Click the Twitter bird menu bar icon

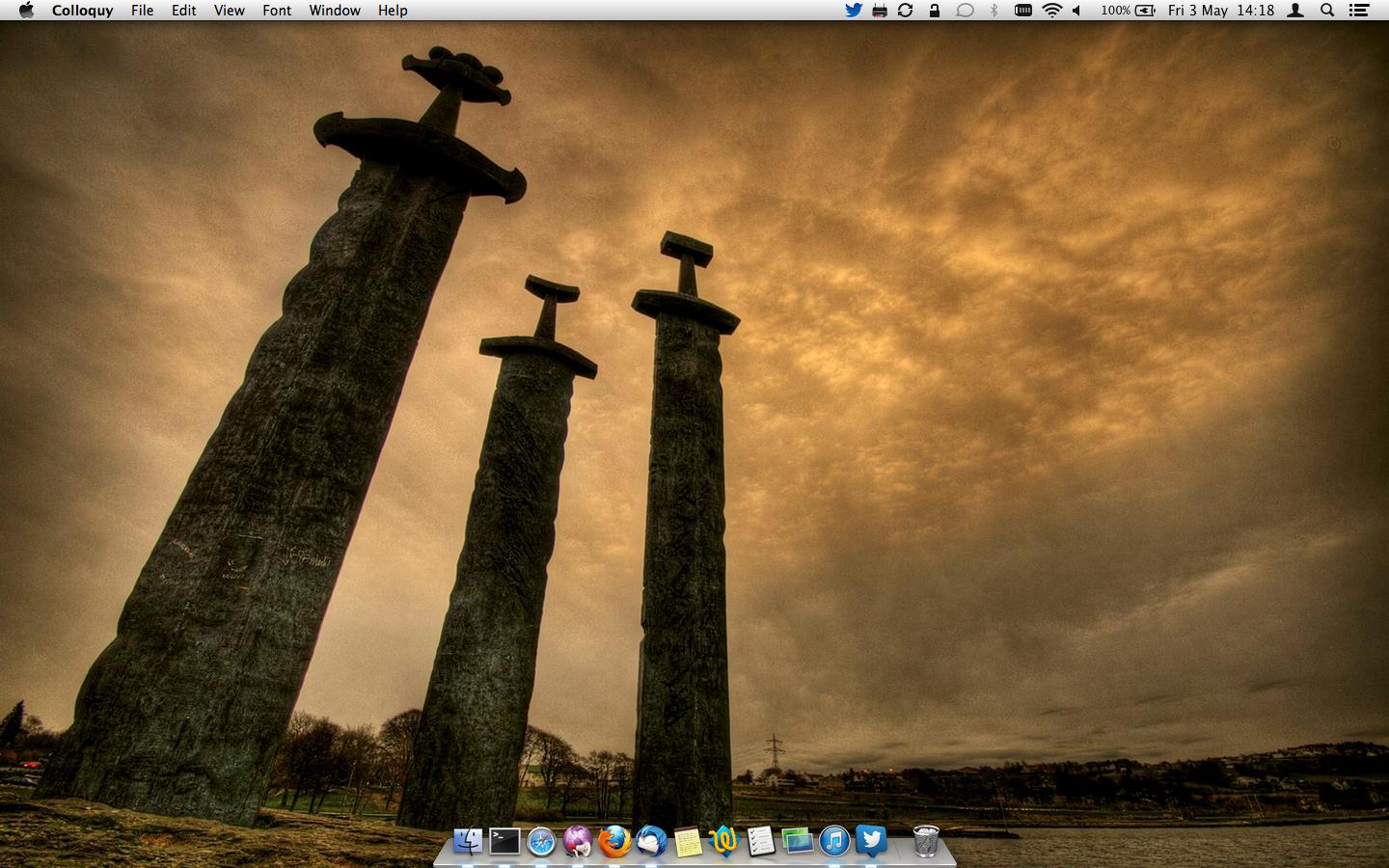tap(854, 11)
